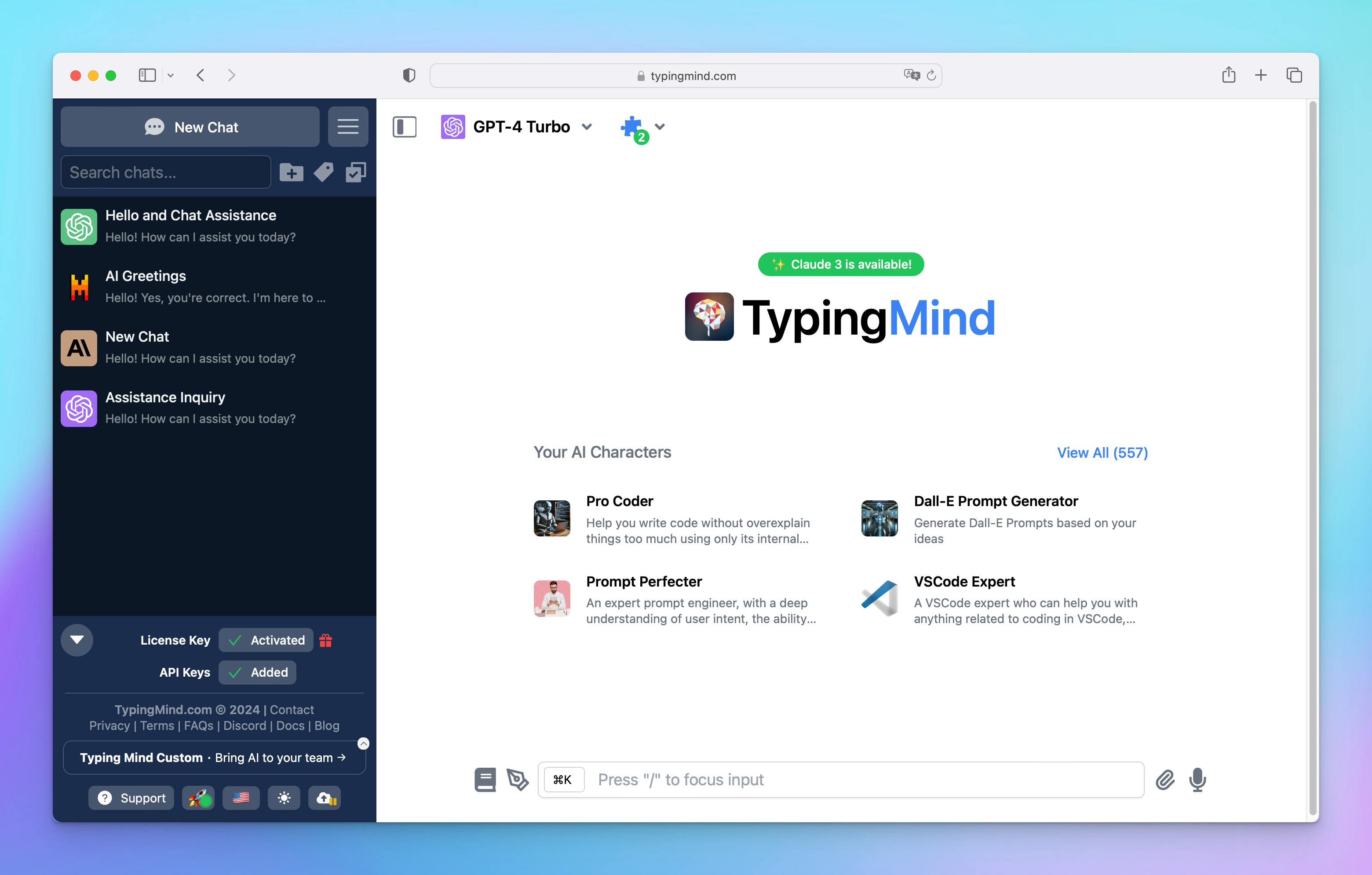Open the tags manager icon

(323, 172)
